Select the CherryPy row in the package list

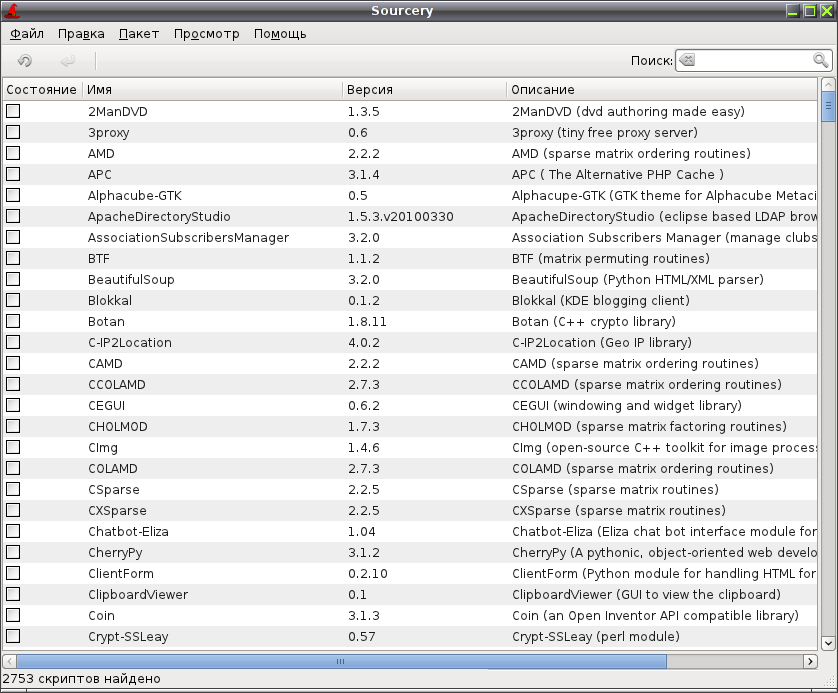(x=410, y=552)
